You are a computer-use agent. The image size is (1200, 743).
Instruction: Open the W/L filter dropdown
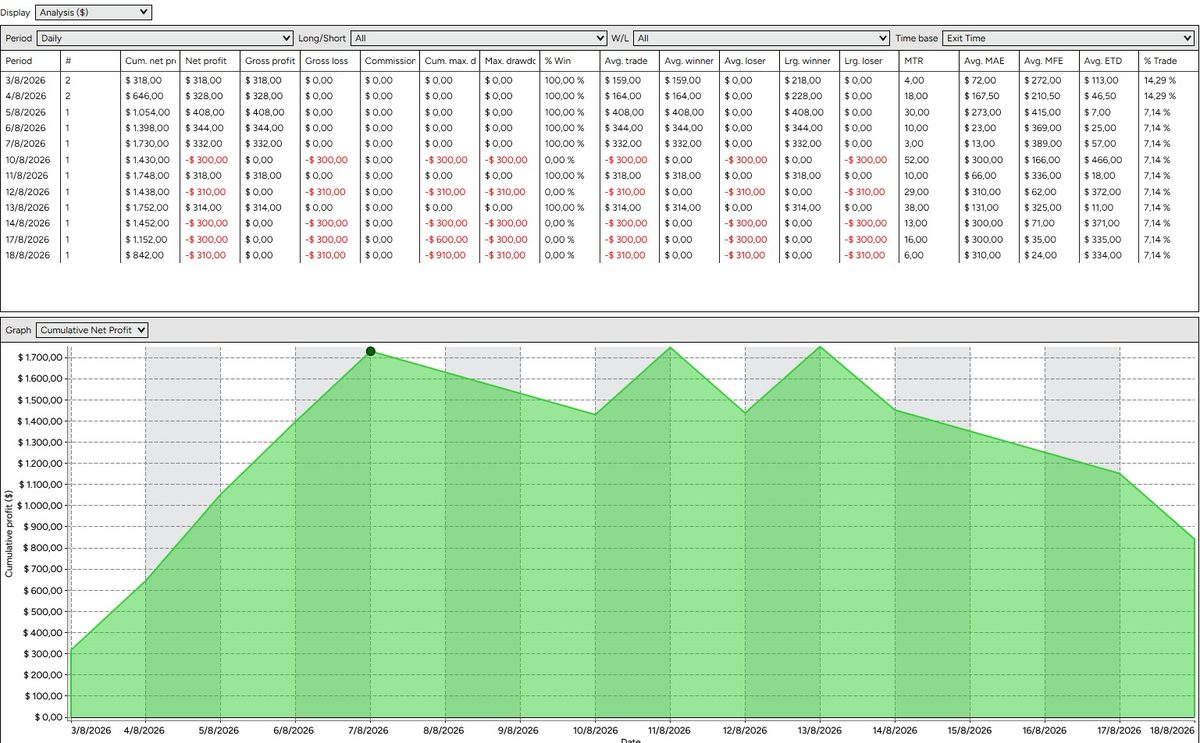(761, 38)
